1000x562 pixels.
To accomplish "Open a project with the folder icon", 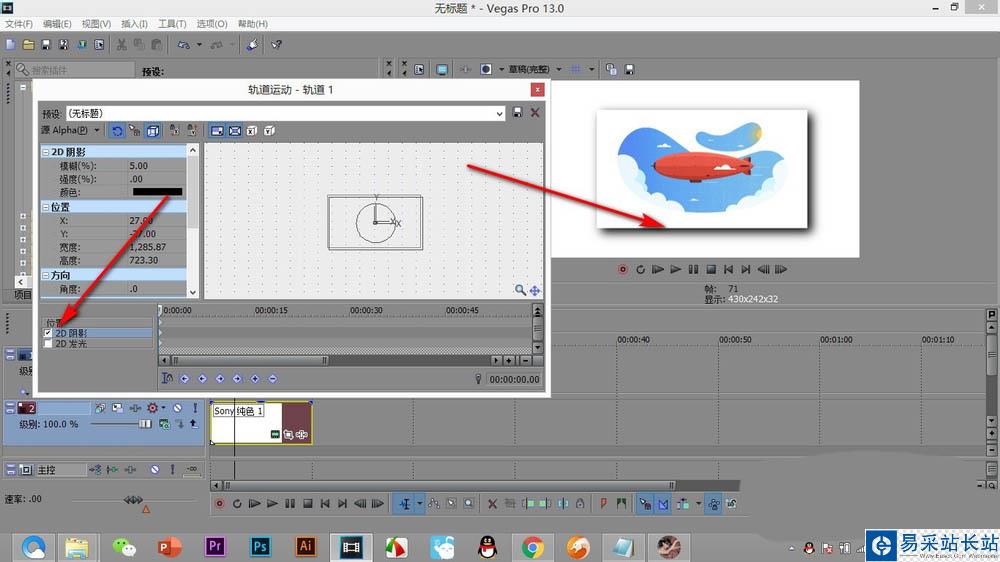I will click(x=28, y=45).
